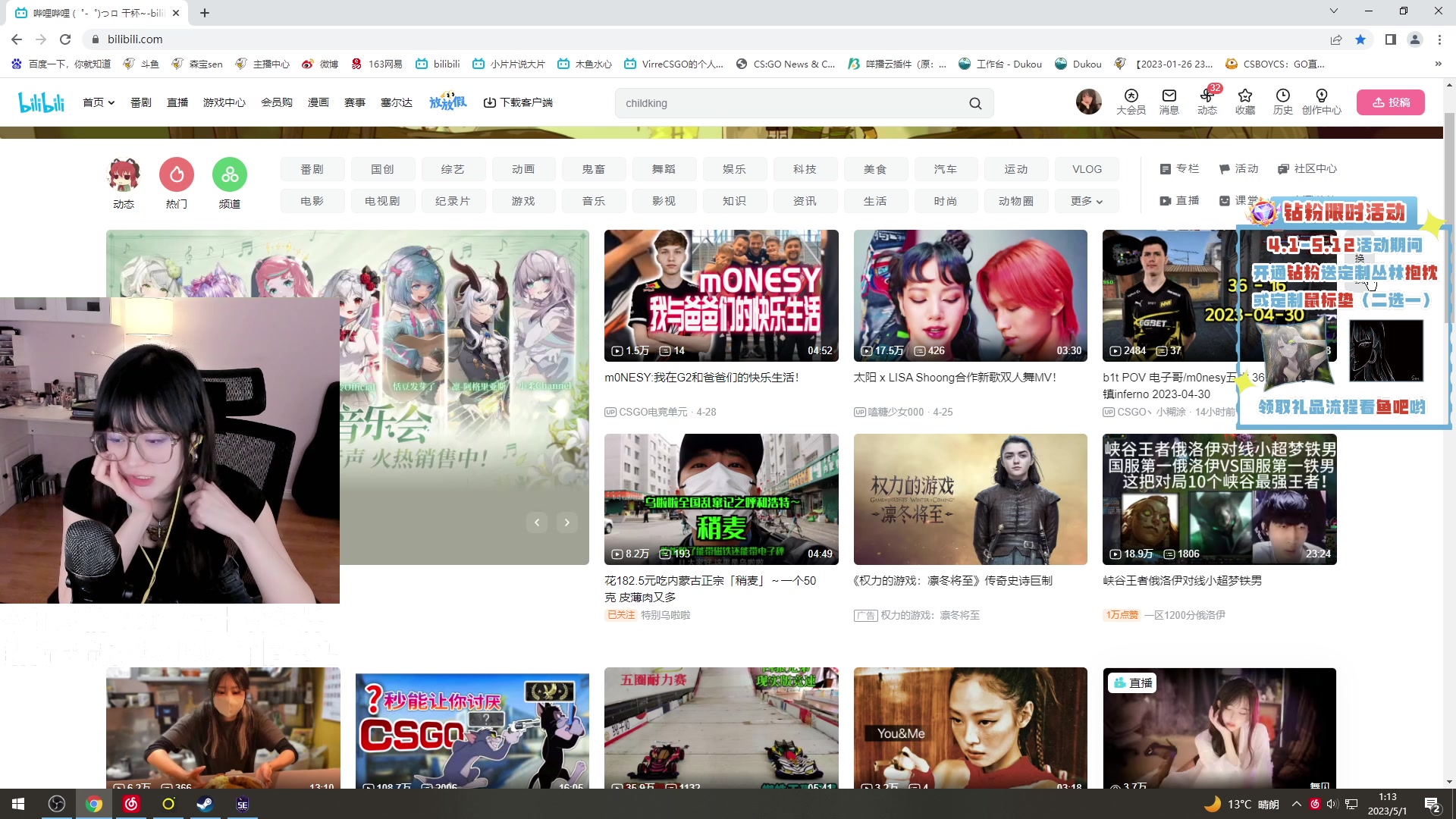The width and height of the screenshot is (1456, 819).
Task: Open the Windows Start menu
Action: [18, 804]
